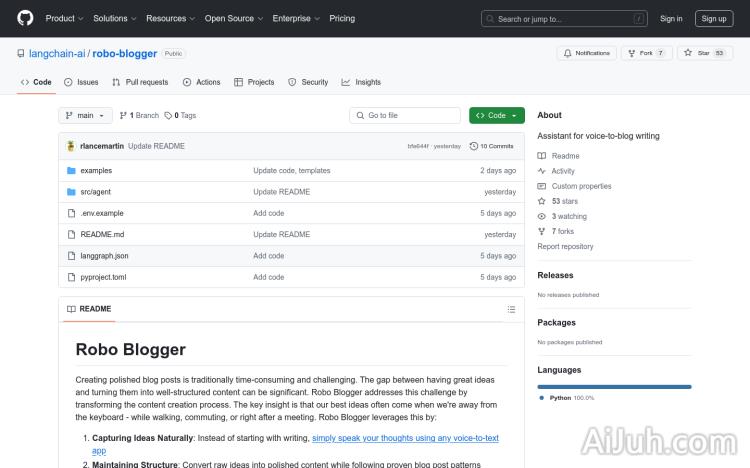View the 0 Tags page

pyautogui.click(x=181, y=115)
